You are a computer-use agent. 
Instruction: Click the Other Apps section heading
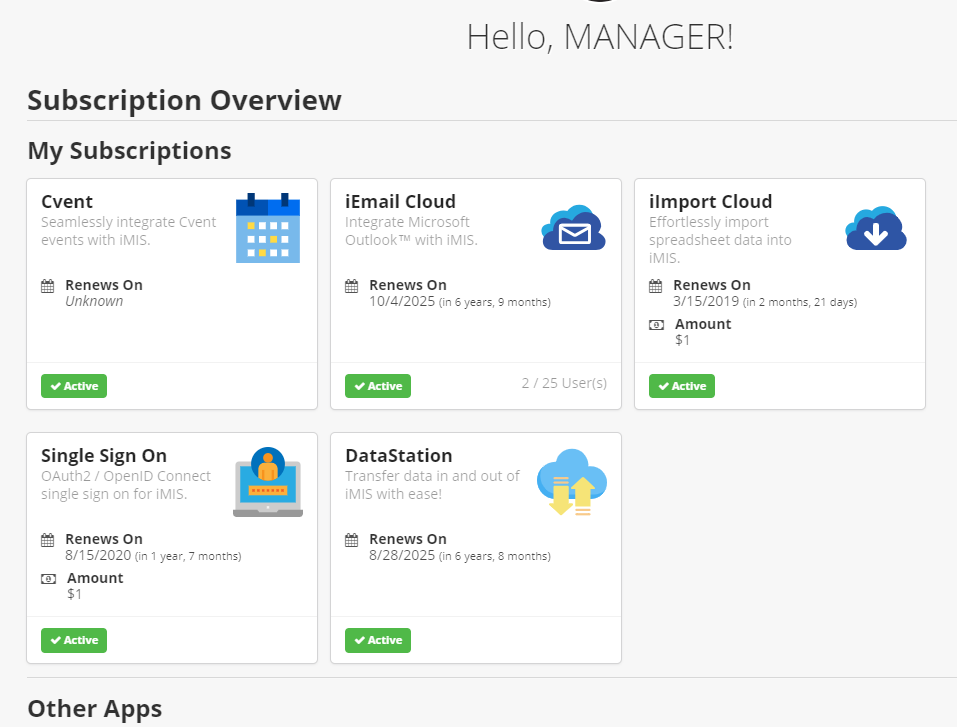click(x=94, y=709)
